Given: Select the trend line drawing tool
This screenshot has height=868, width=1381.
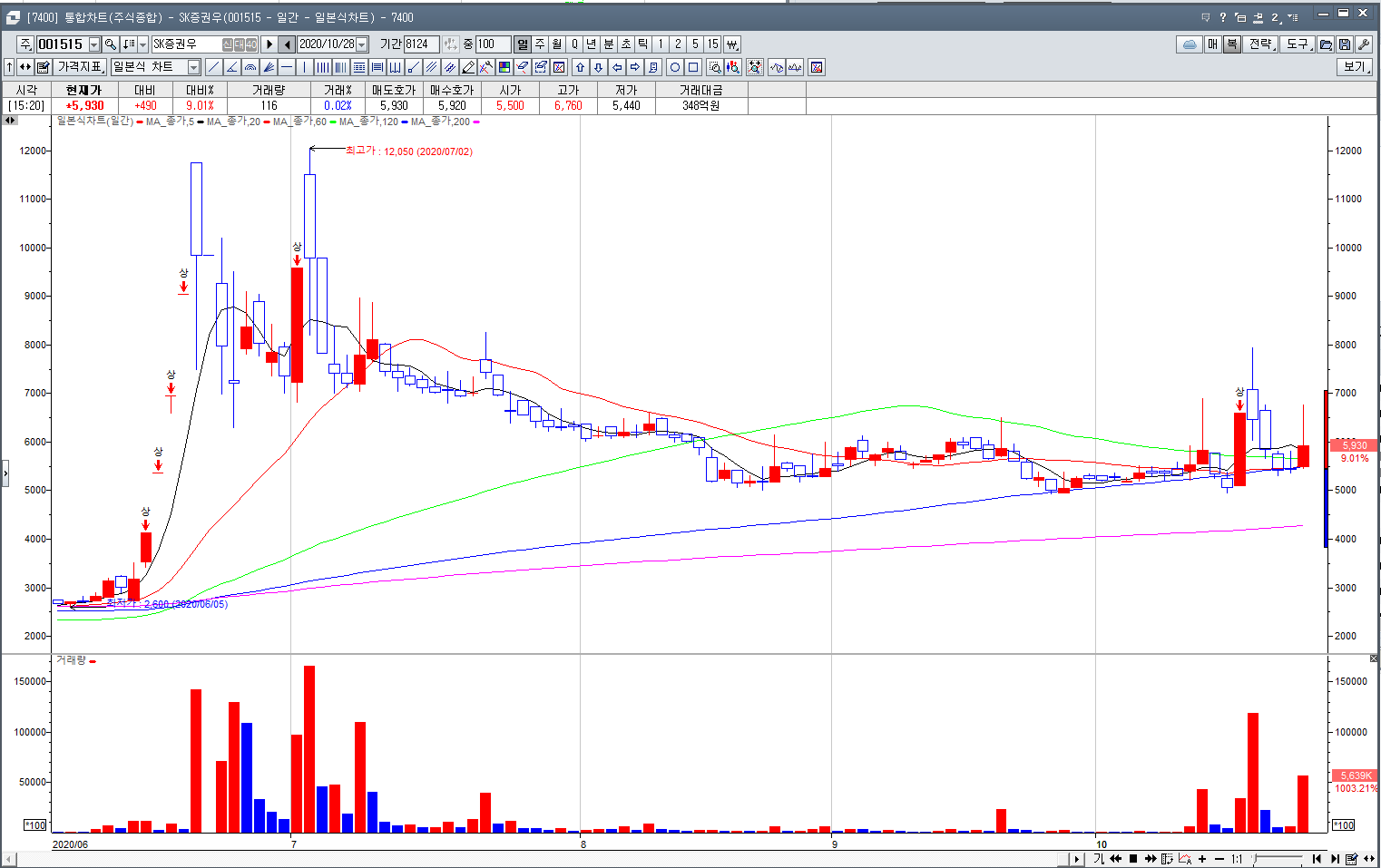Looking at the screenshot, I should coord(213,67).
